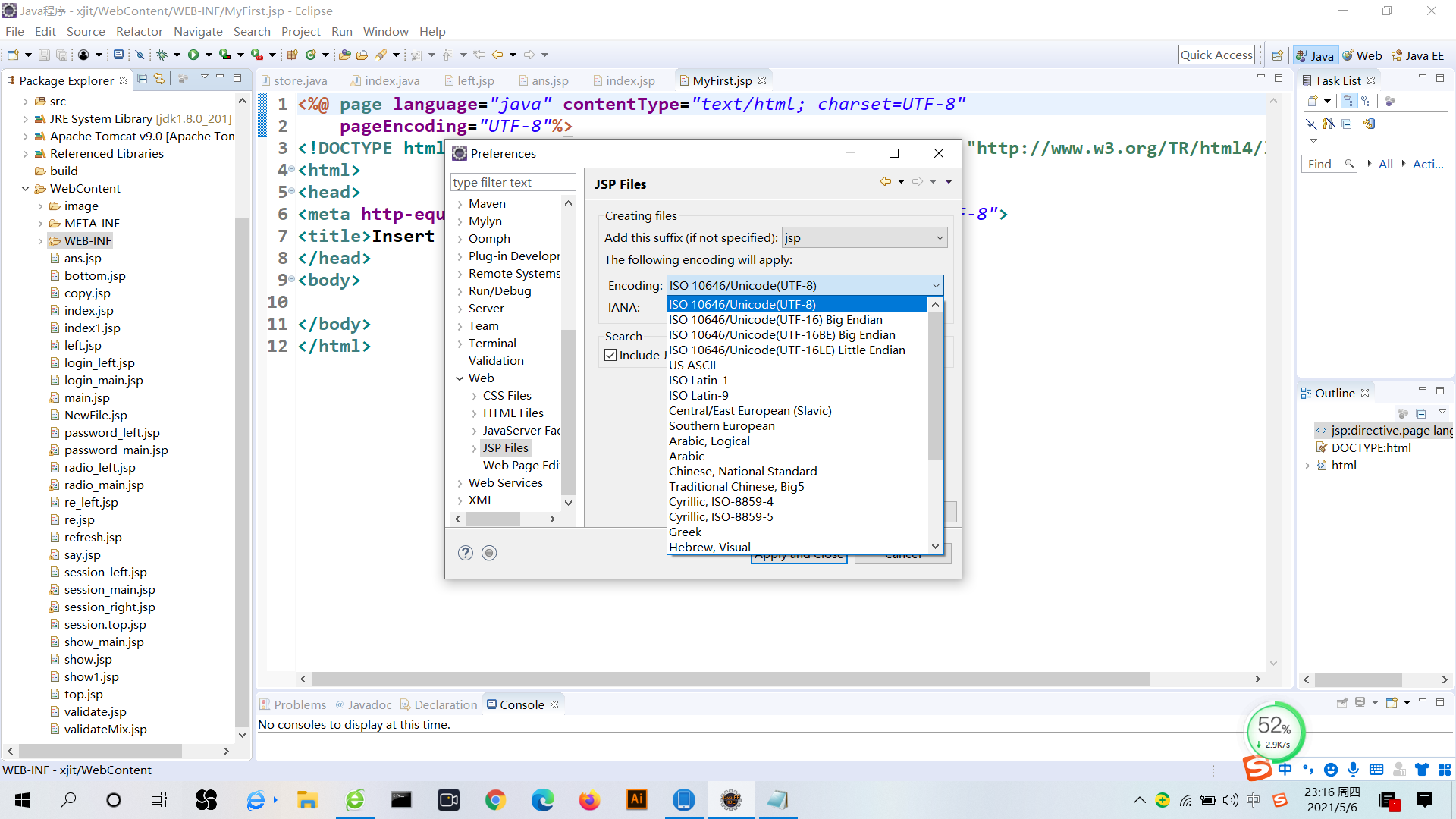The height and width of the screenshot is (819, 1456).
Task: Collapse All in Package Explorer
Action: [142, 79]
